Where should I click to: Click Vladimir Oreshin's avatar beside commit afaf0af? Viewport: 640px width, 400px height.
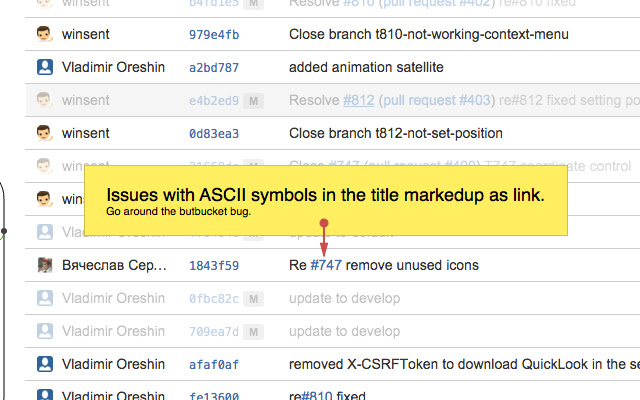(44, 364)
